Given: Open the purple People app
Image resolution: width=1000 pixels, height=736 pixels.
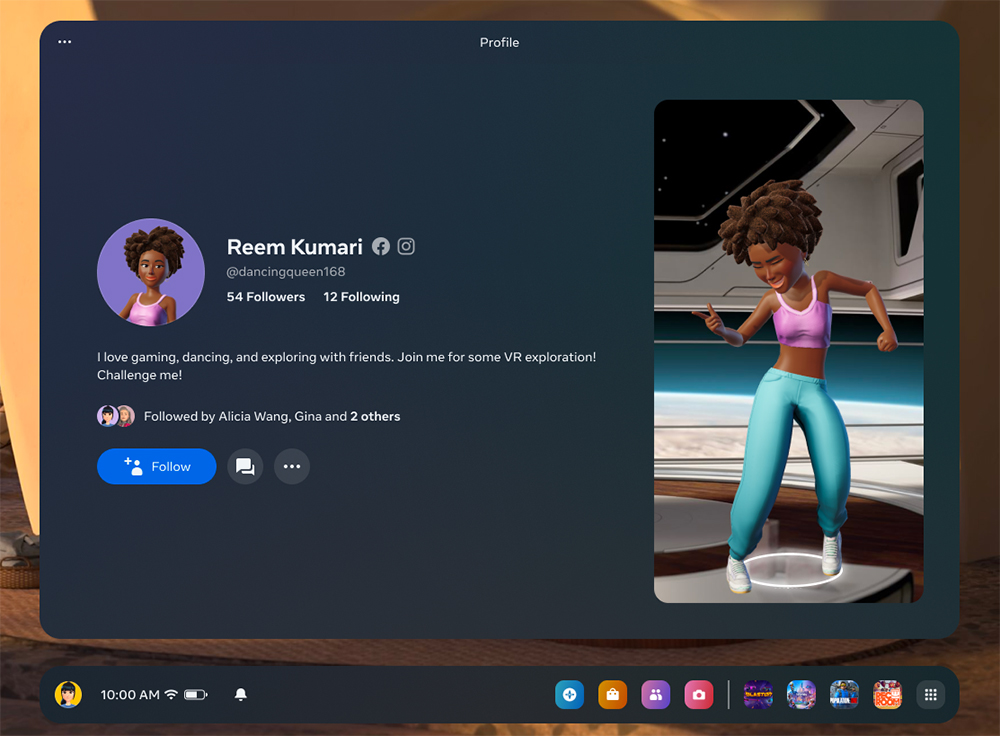Looking at the screenshot, I should pos(655,694).
